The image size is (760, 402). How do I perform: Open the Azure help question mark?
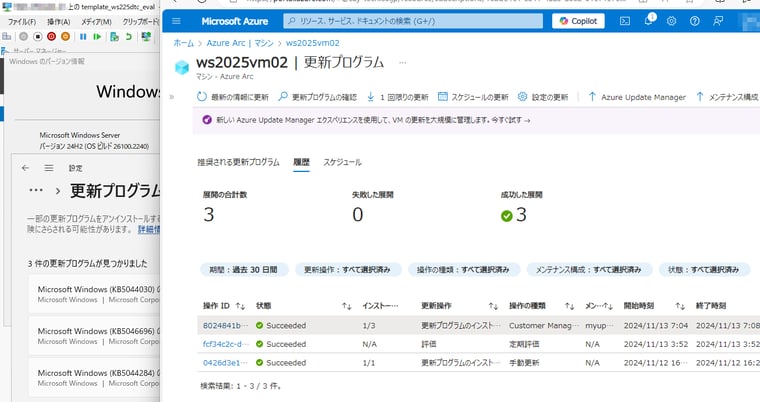(x=695, y=21)
